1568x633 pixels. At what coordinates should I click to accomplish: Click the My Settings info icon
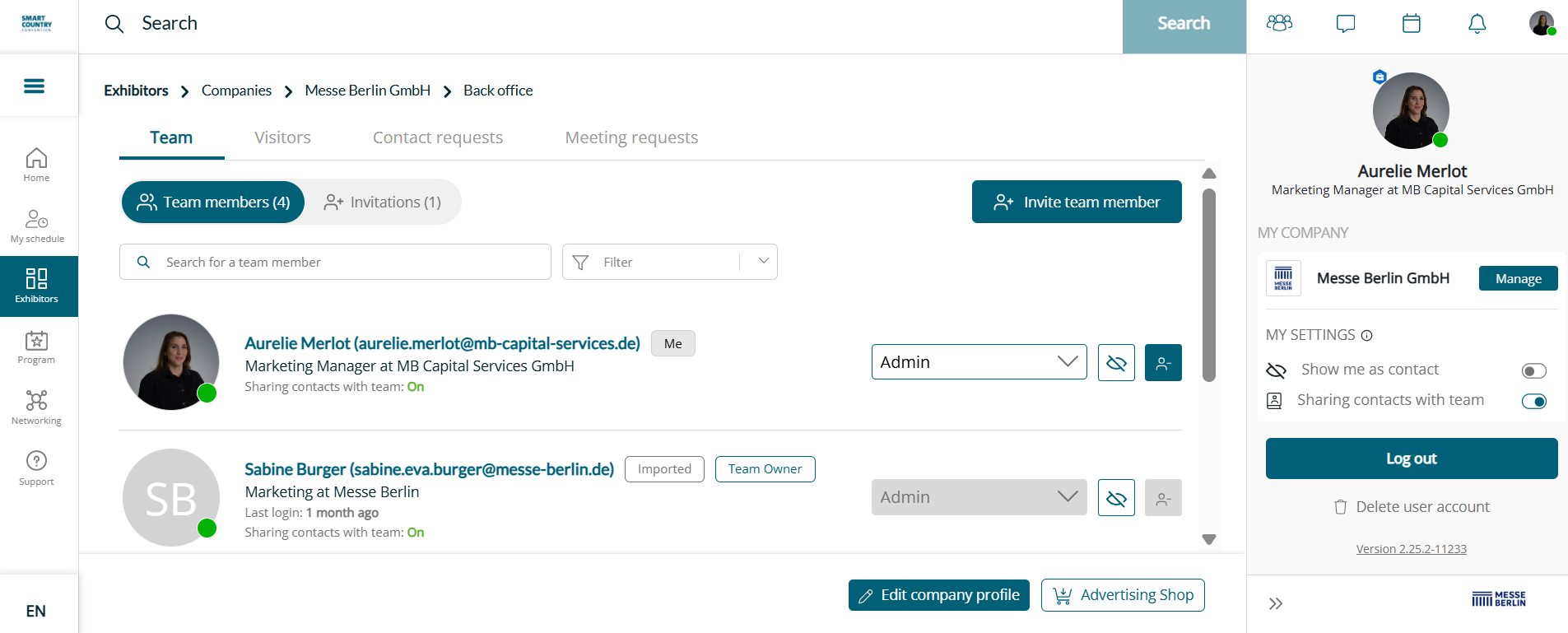[x=1367, y=335]
